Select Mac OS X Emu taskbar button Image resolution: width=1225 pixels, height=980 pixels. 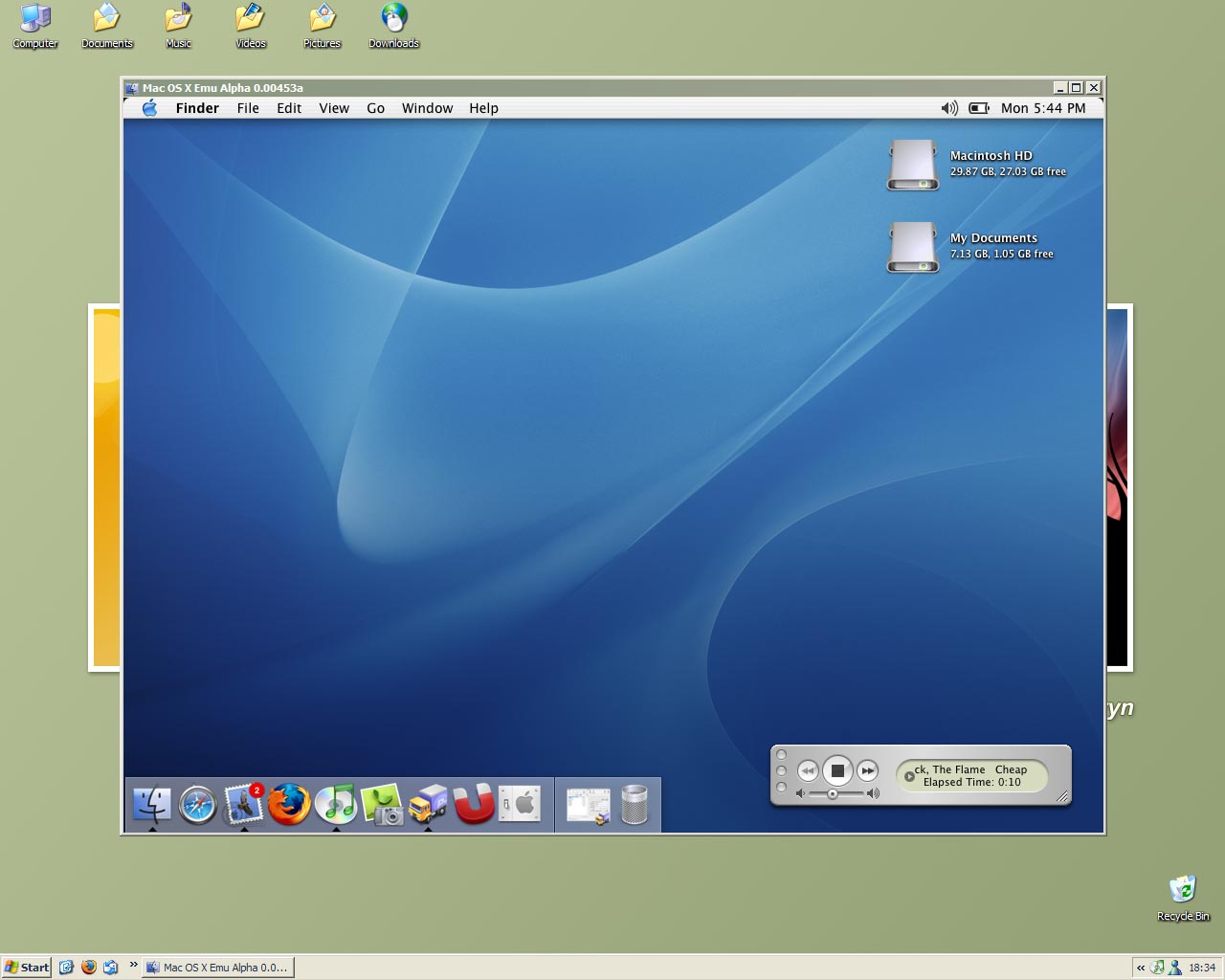(x=218, y=968)
